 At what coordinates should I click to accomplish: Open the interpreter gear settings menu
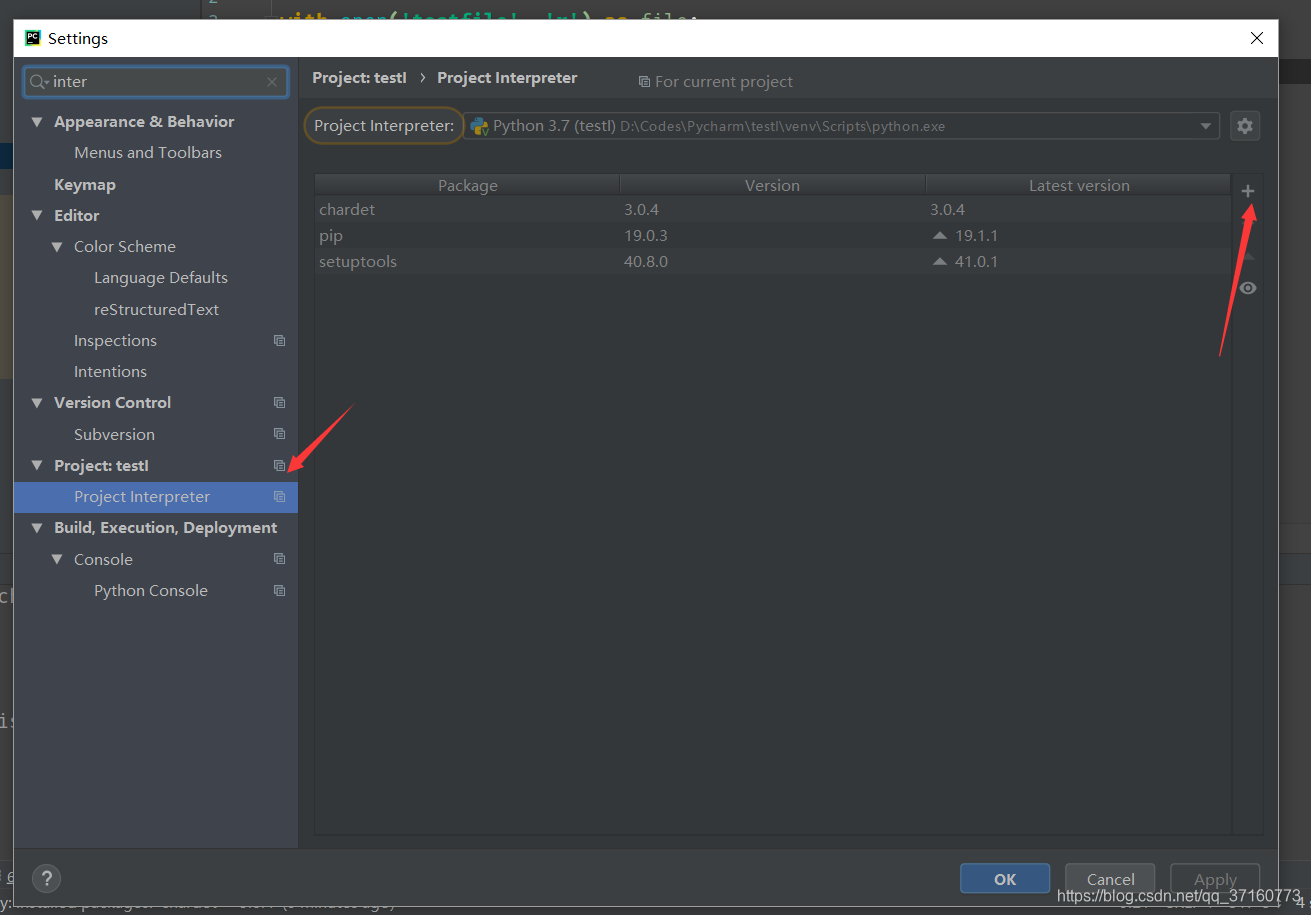1245,126
